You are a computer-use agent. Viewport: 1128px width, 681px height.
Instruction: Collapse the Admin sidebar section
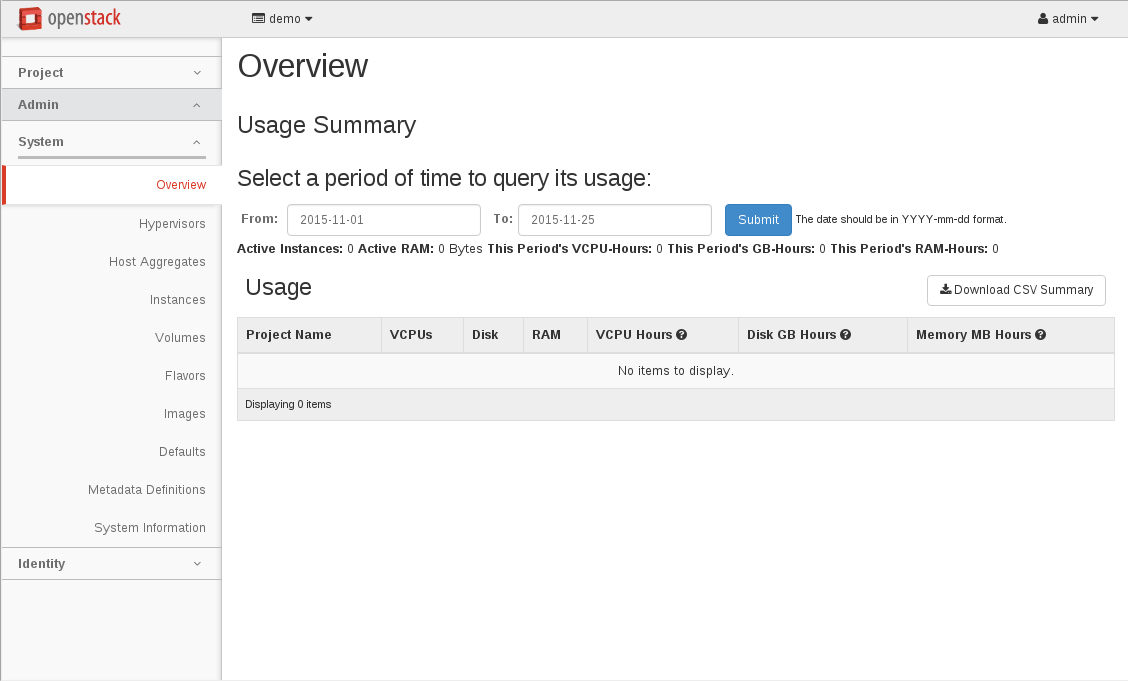[110, 105]
